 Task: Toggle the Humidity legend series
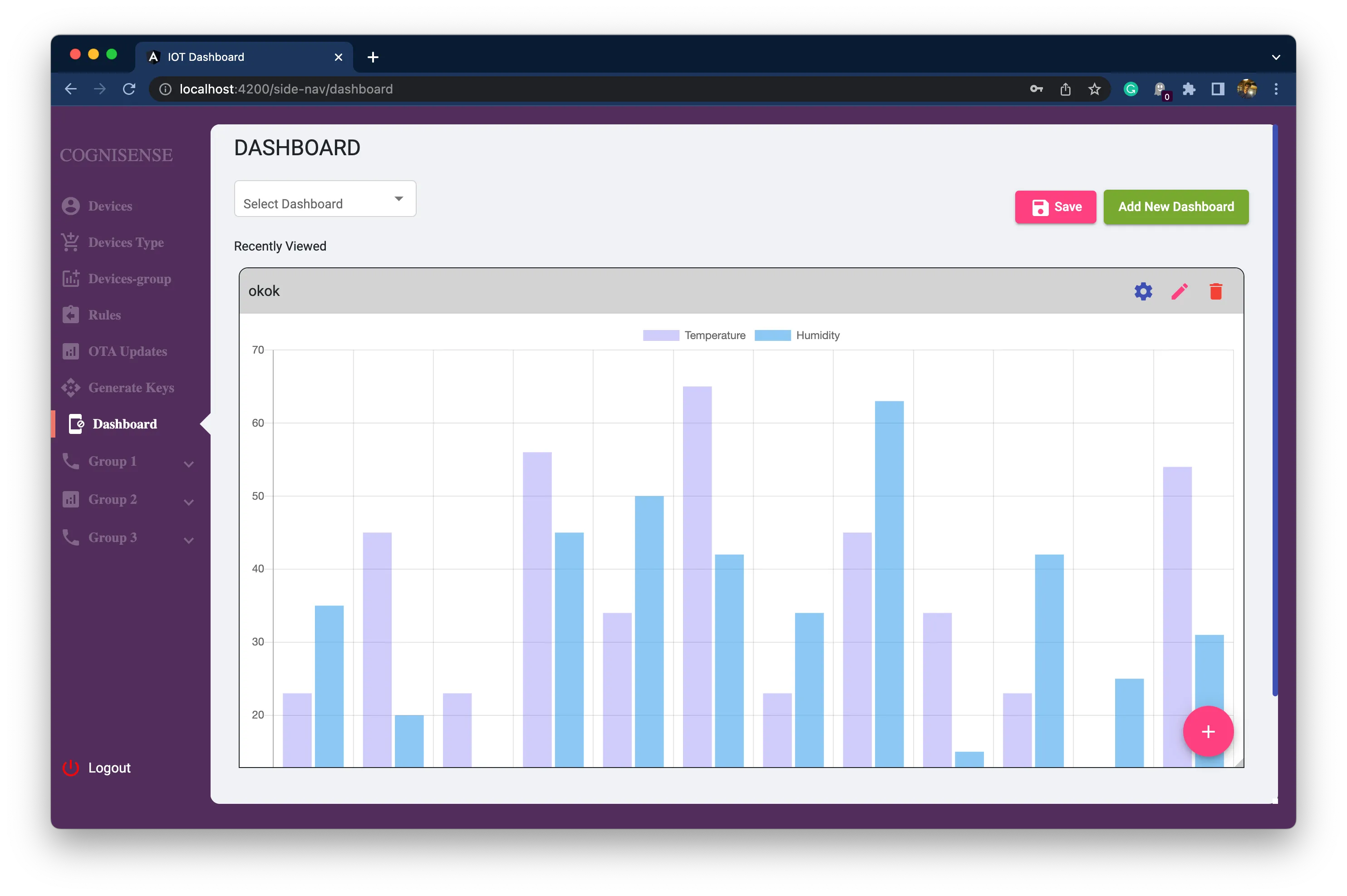[x=797, y=335]
